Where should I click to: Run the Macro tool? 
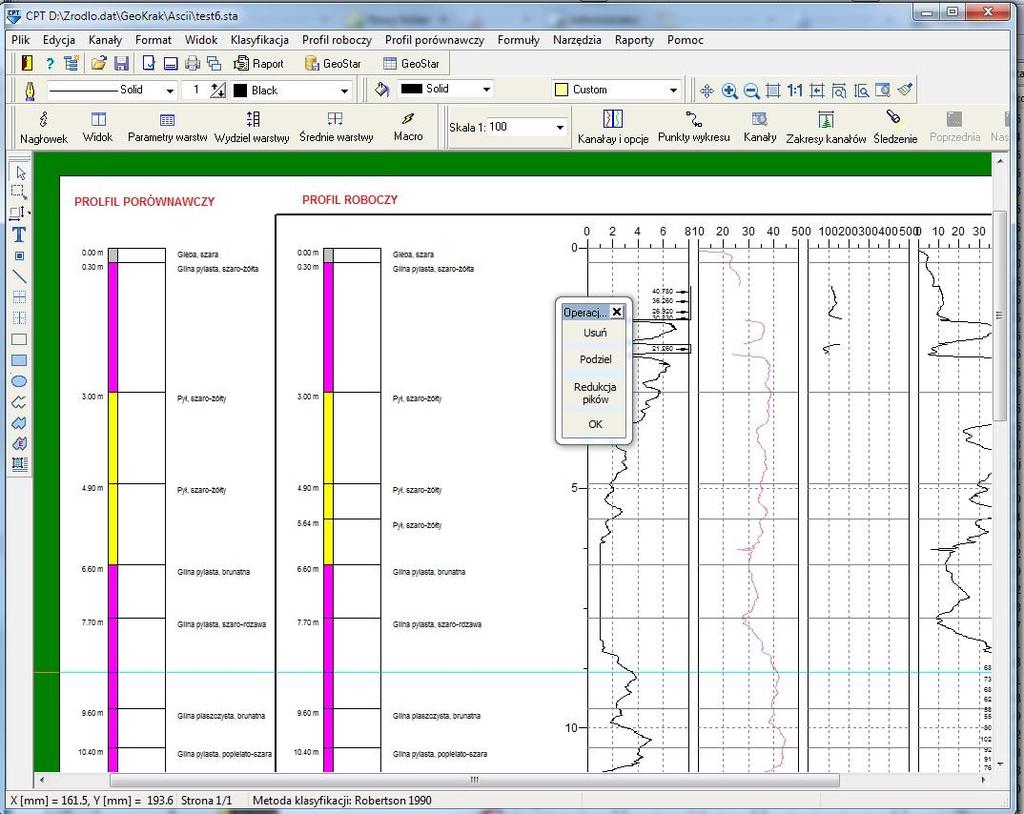pos(408,127)
